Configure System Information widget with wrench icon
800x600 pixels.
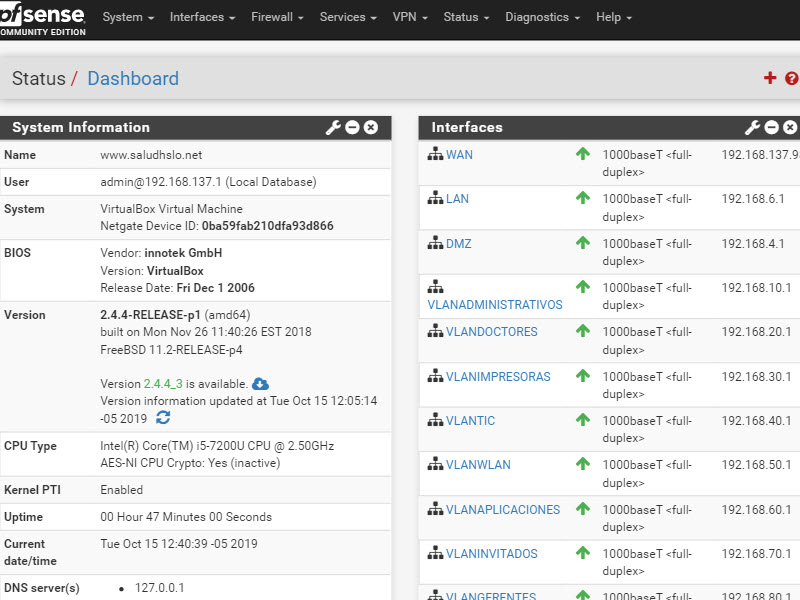333,127
